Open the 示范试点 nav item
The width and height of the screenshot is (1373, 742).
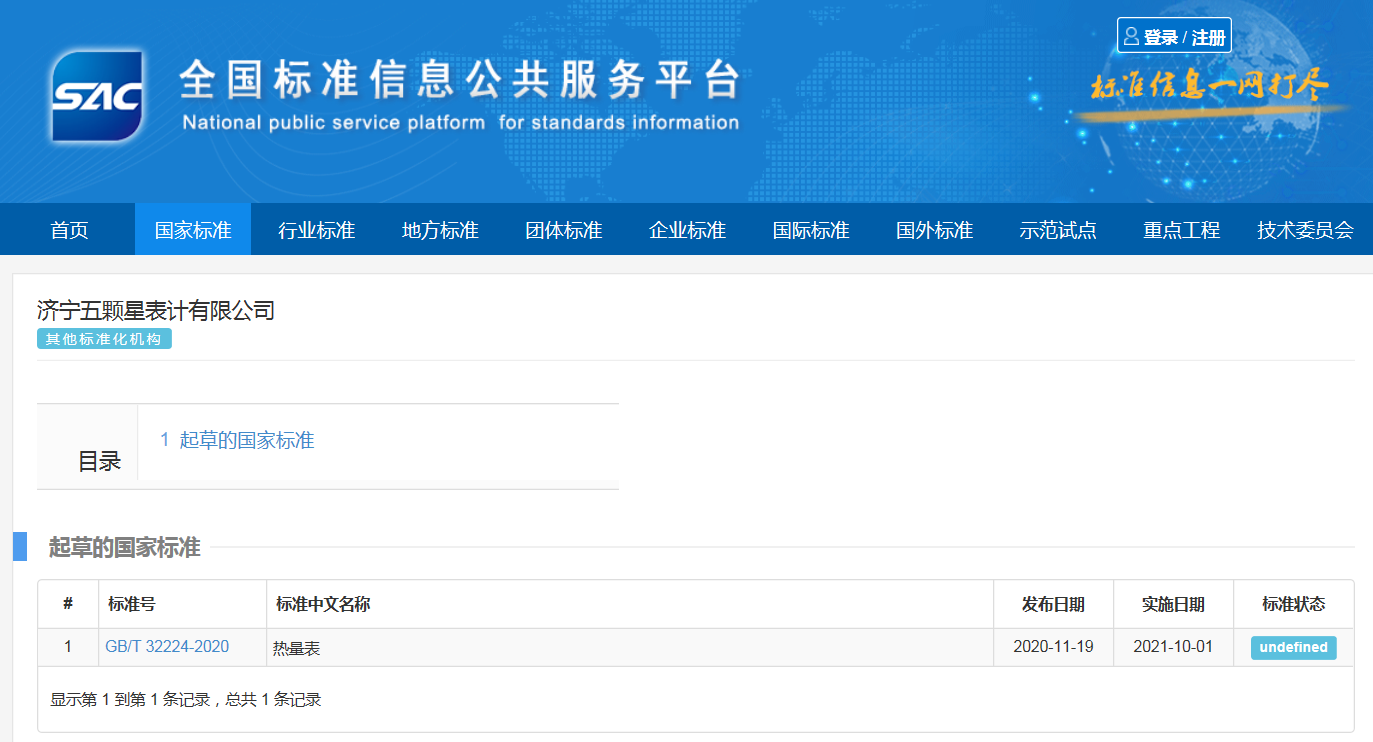point(1058,230)
